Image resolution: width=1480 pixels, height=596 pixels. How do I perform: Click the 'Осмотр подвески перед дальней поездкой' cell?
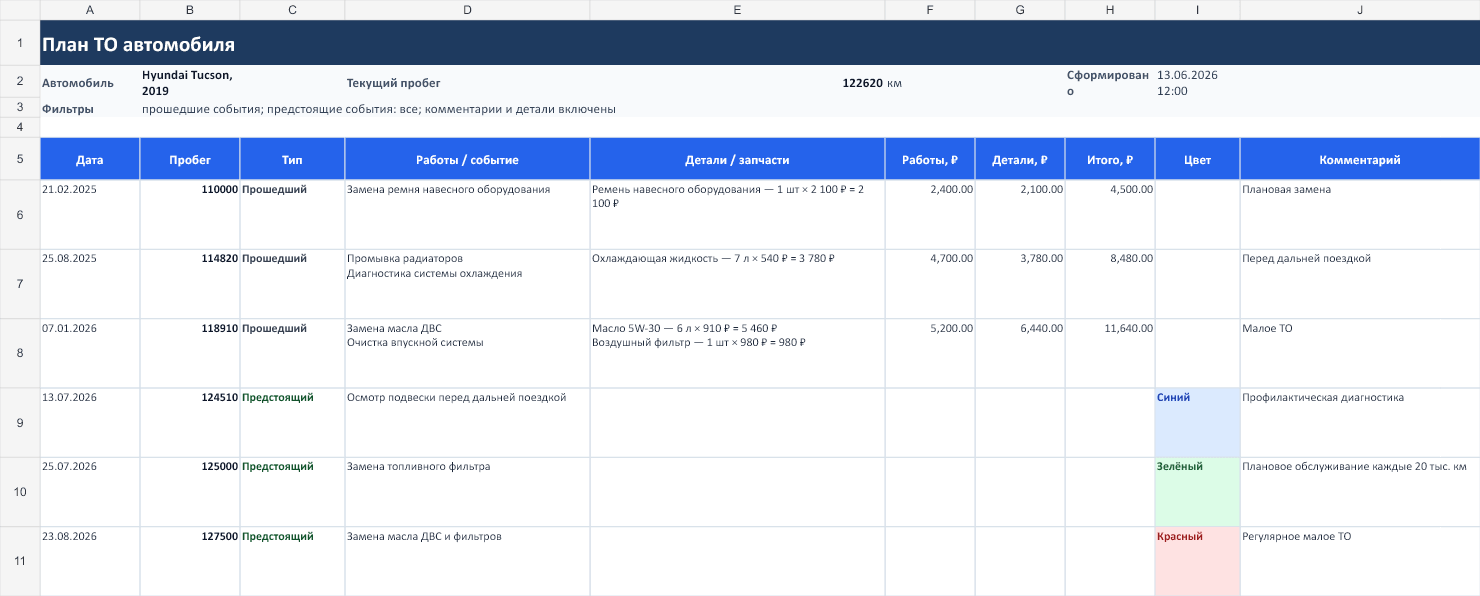pos(467,423)
